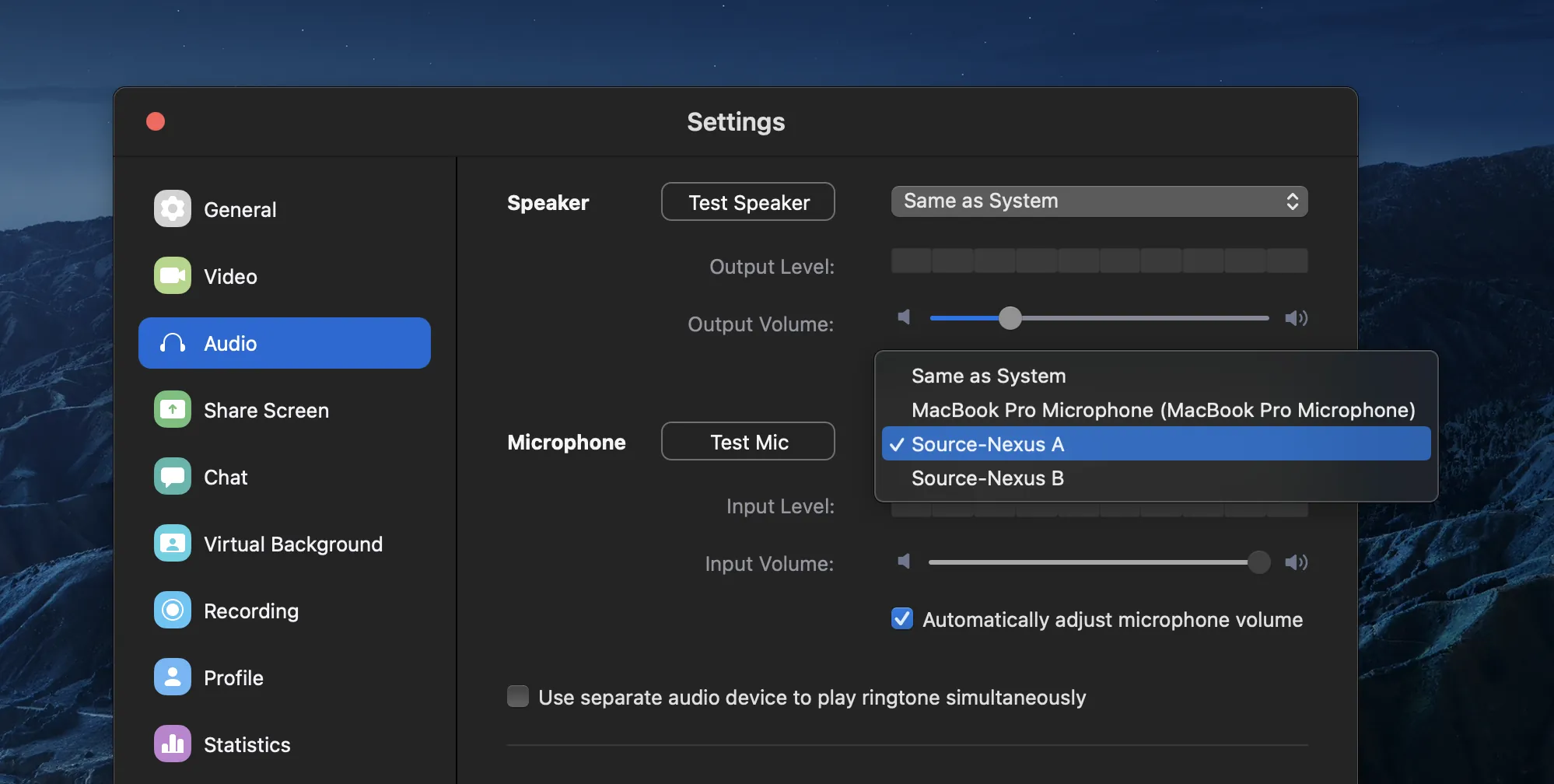Close the Settings window with red button
This screenshot has width=1554, height=784.
(156, 121)
